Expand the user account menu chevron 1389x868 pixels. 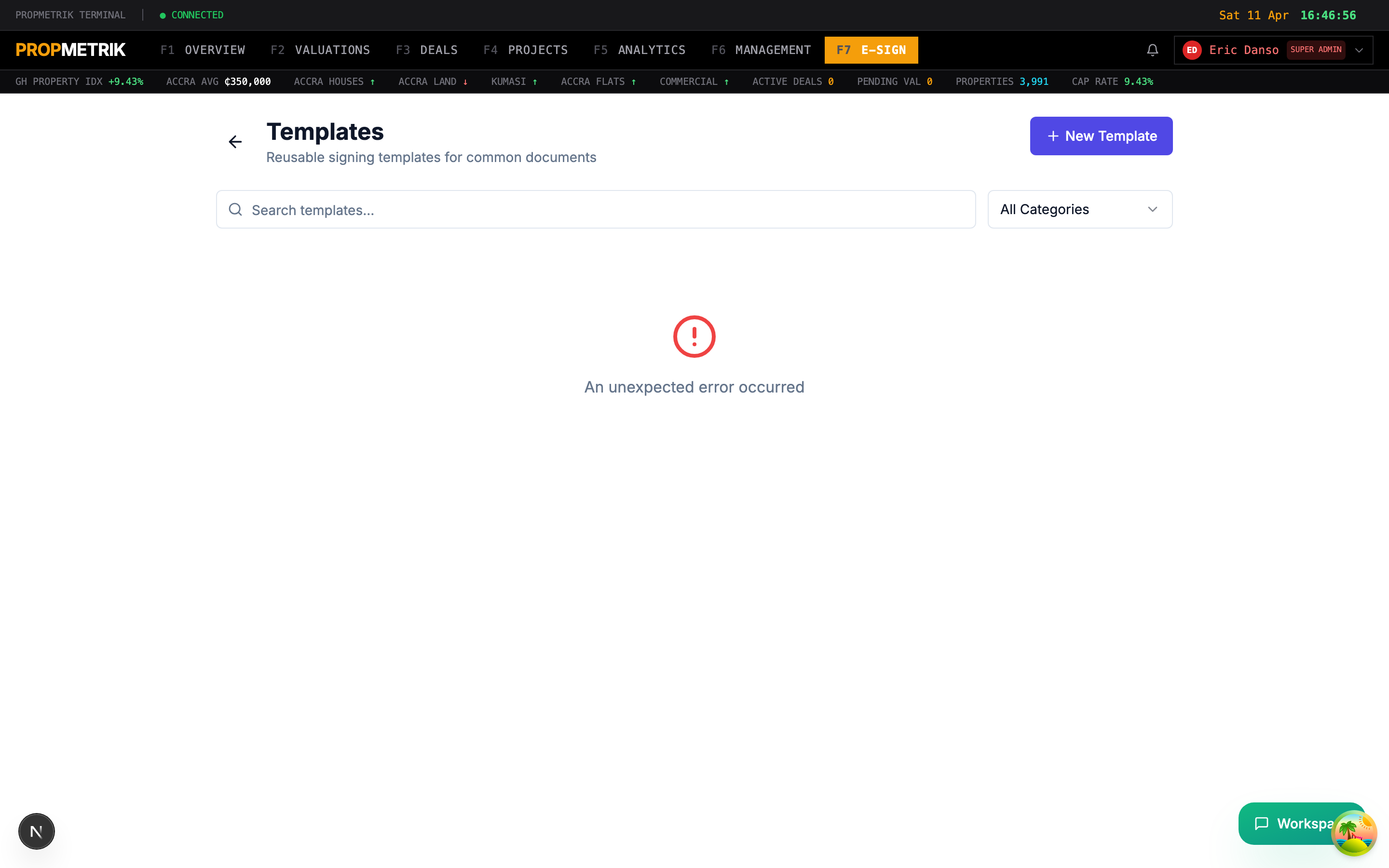(x=1359, y=50)
